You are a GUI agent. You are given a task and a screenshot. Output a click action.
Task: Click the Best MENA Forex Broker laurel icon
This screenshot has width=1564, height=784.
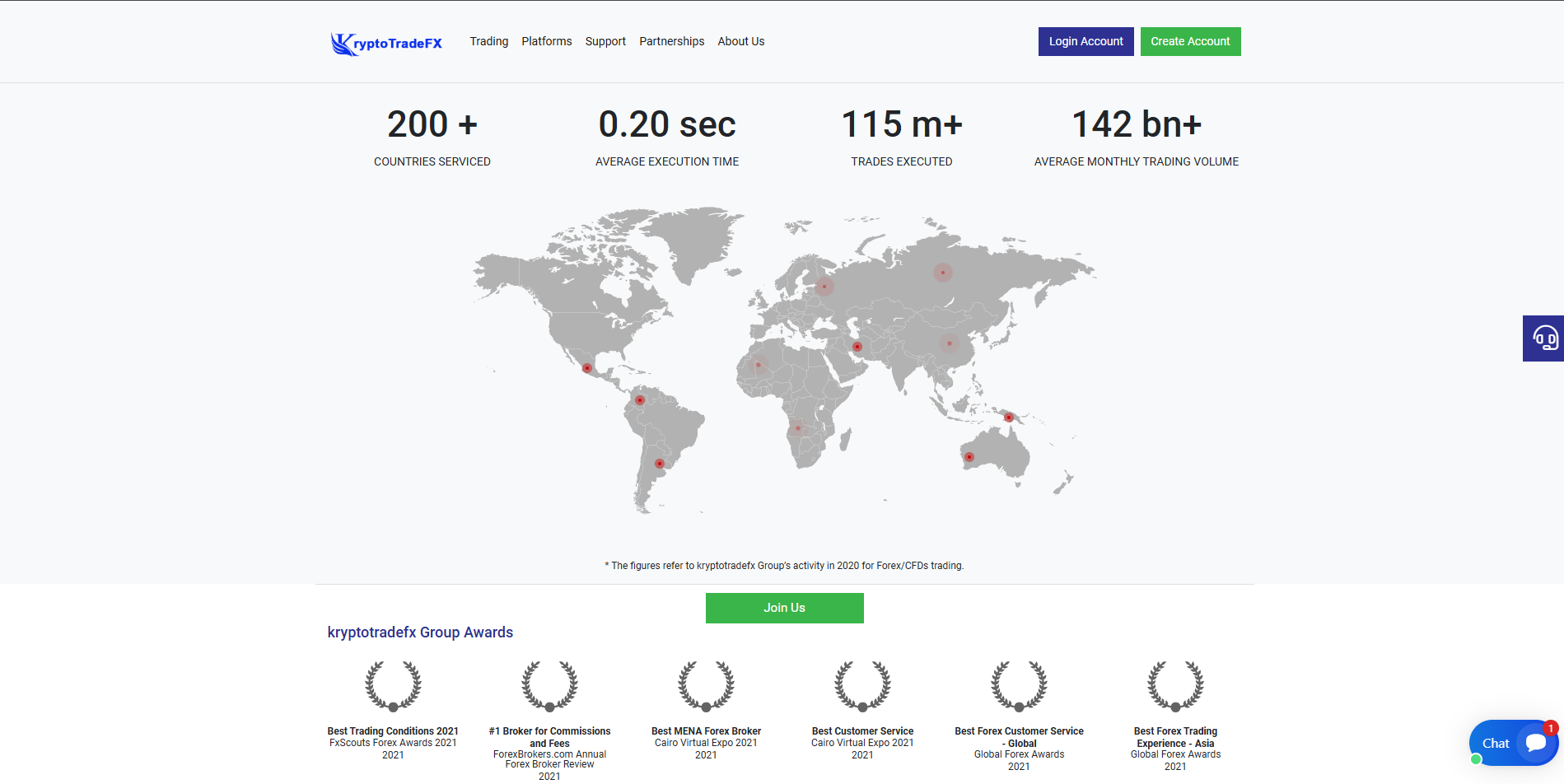[x=706, y=686]
